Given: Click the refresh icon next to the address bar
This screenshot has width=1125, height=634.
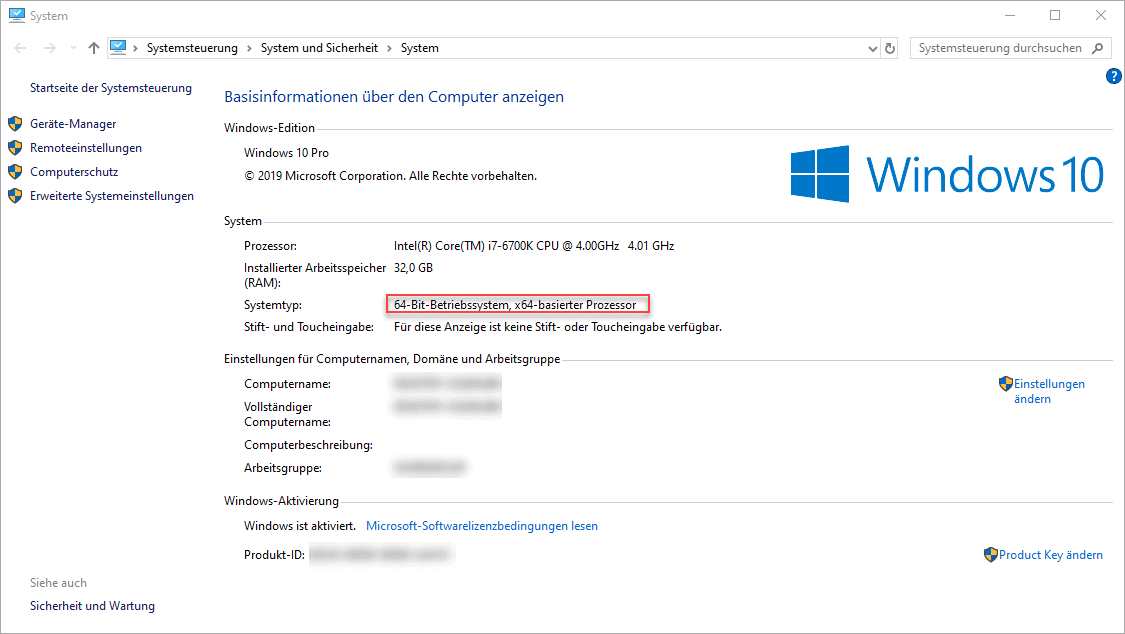Looking at the screenshot, I should (889, 47).
